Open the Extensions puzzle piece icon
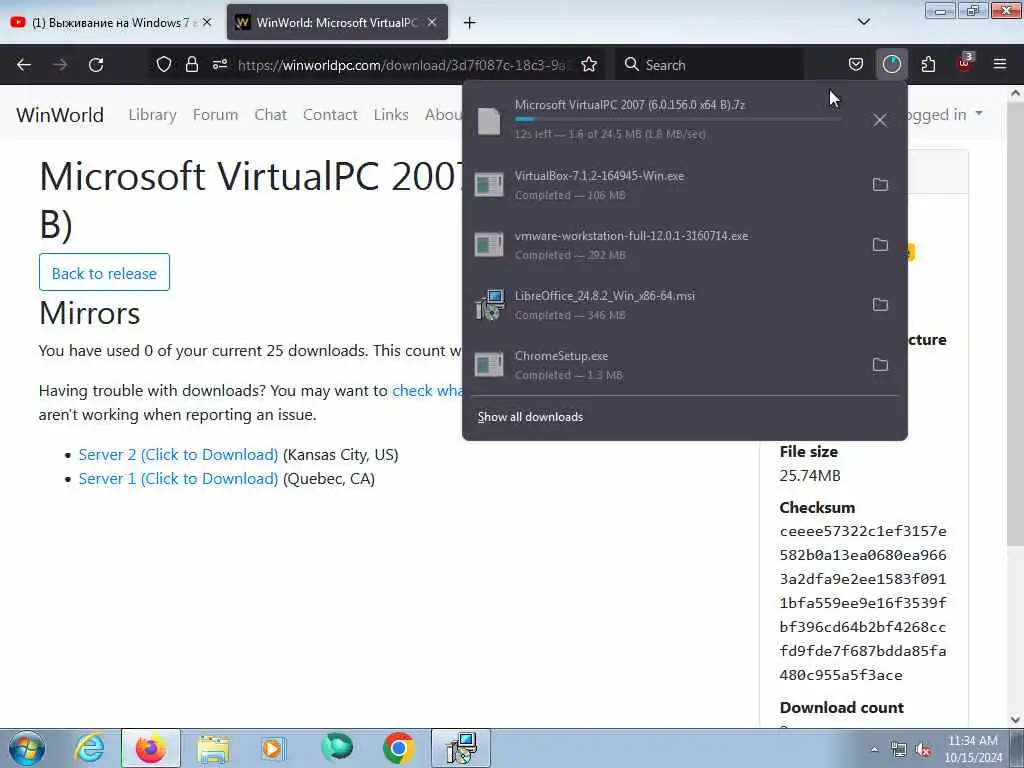The width and height of the screenshot is (1024, 768). pyautogui.click(x=928, y=65)
